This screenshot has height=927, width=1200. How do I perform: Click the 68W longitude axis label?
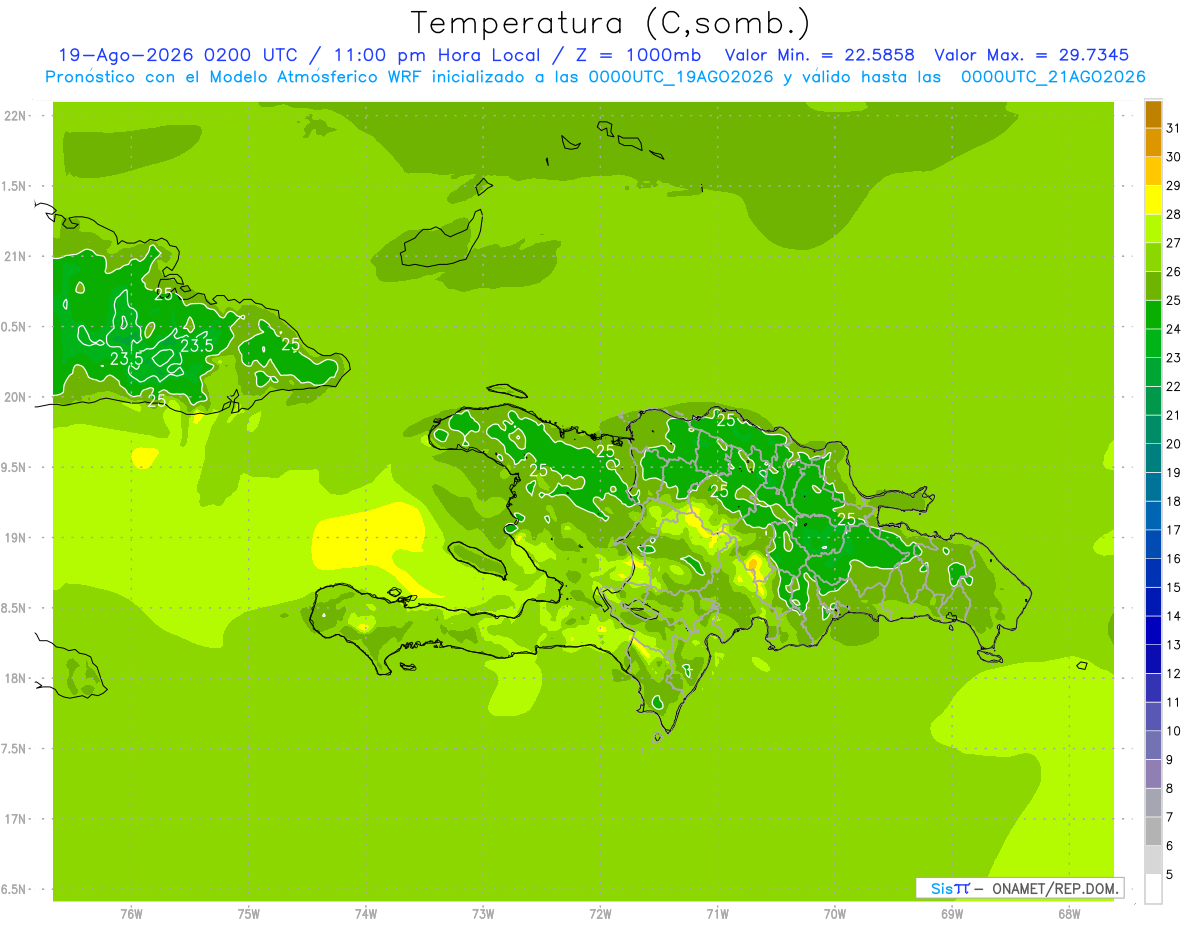[x=1069, y=914]
